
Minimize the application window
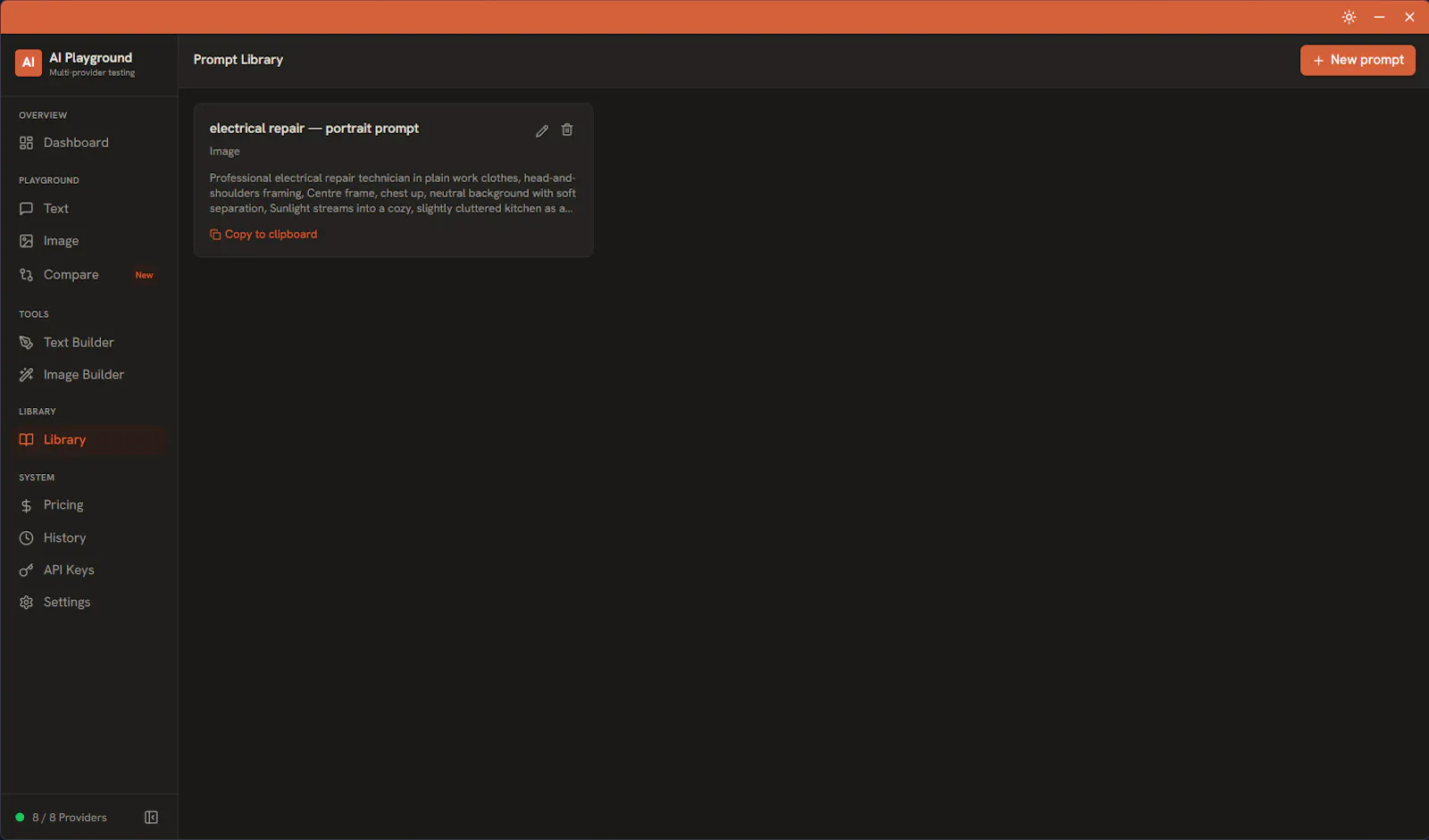click(1379, 17)
